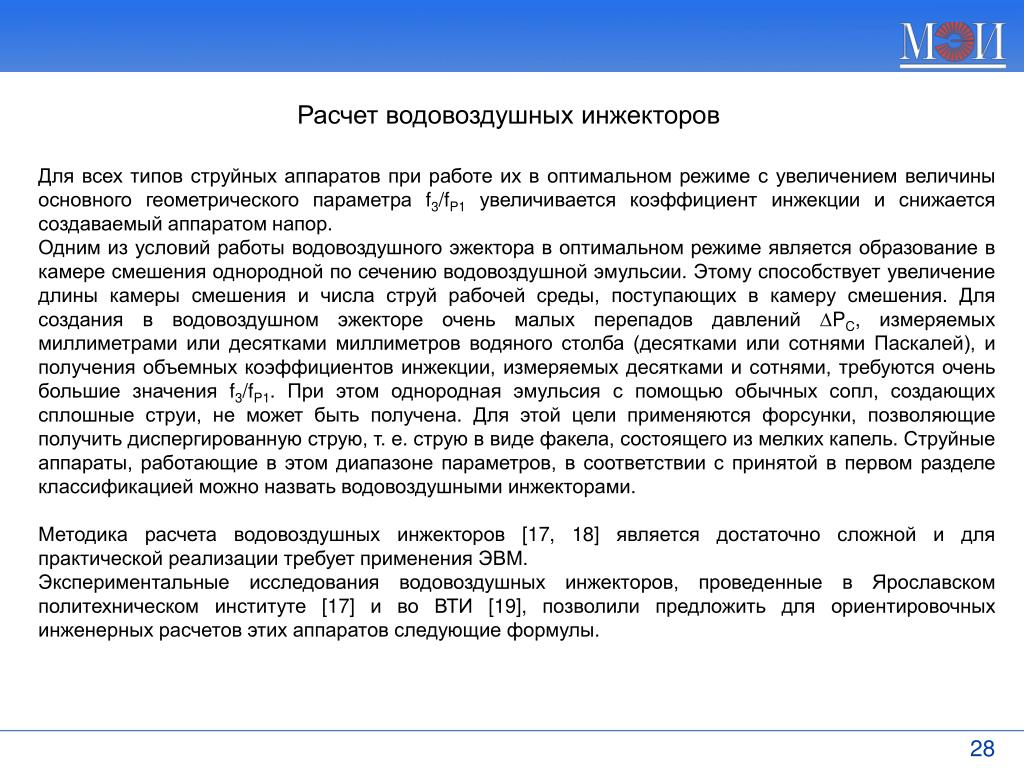Click the line starting 'получить диспергированную струю'
The height and width of the screenshot is (768, 1024).
516,440
